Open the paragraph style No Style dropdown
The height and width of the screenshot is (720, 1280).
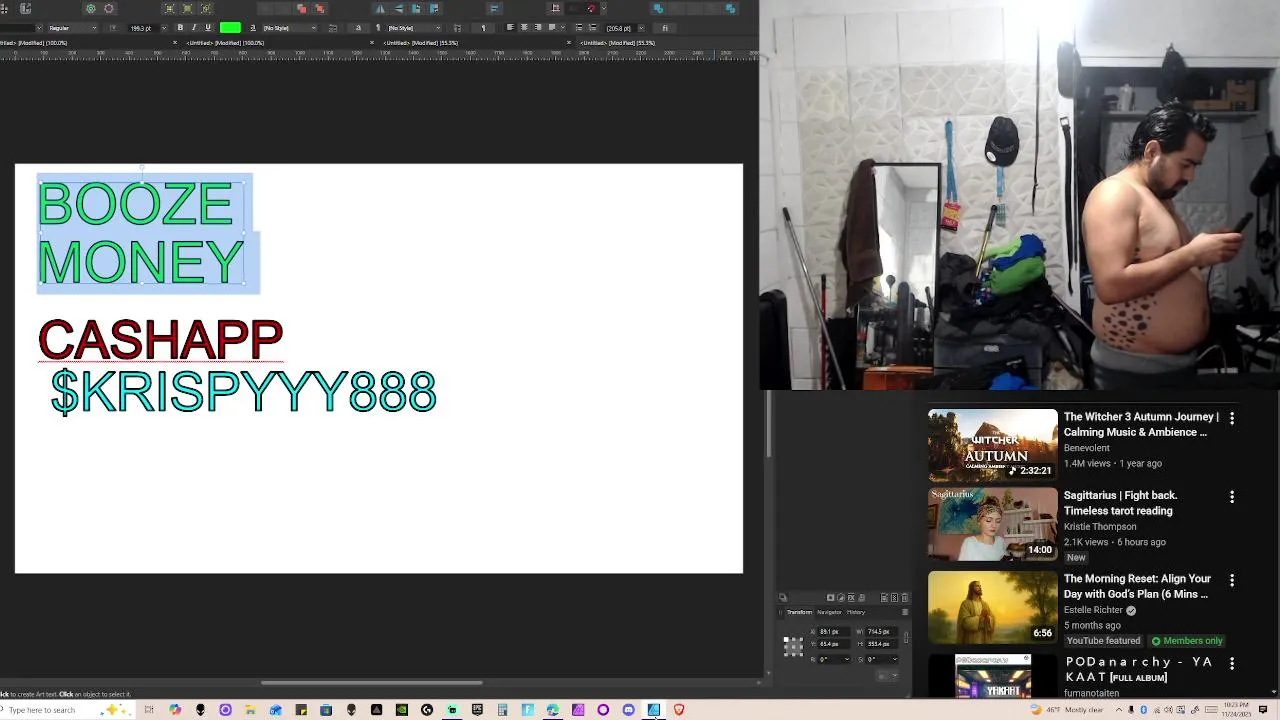point(415,27)
